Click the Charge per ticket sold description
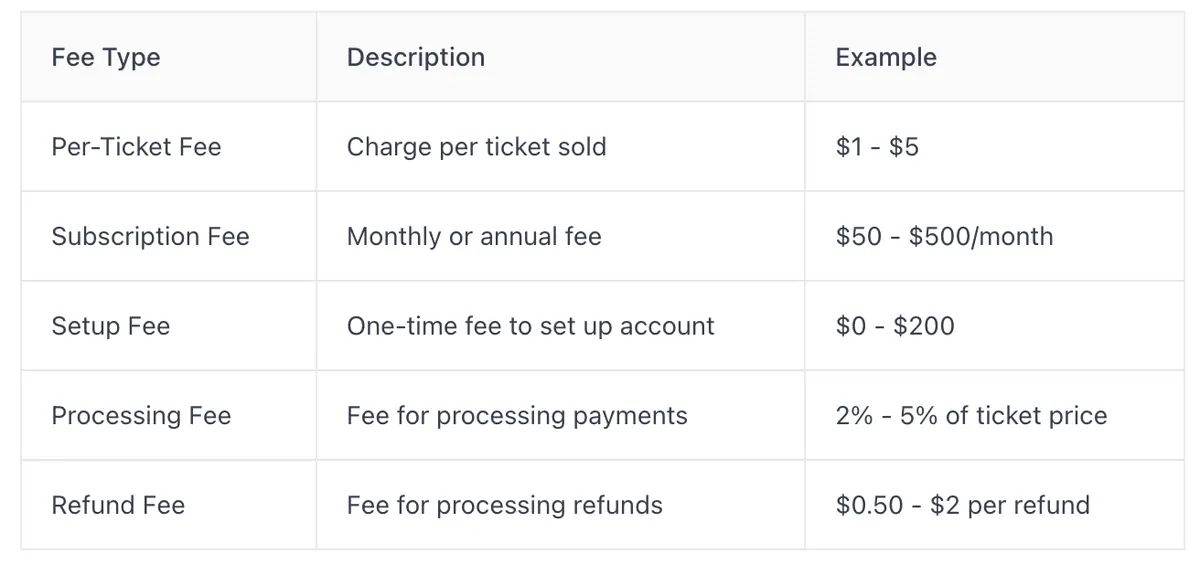Screen dimensions: 1200x565 pyautogui.click(x=477, y=147)
